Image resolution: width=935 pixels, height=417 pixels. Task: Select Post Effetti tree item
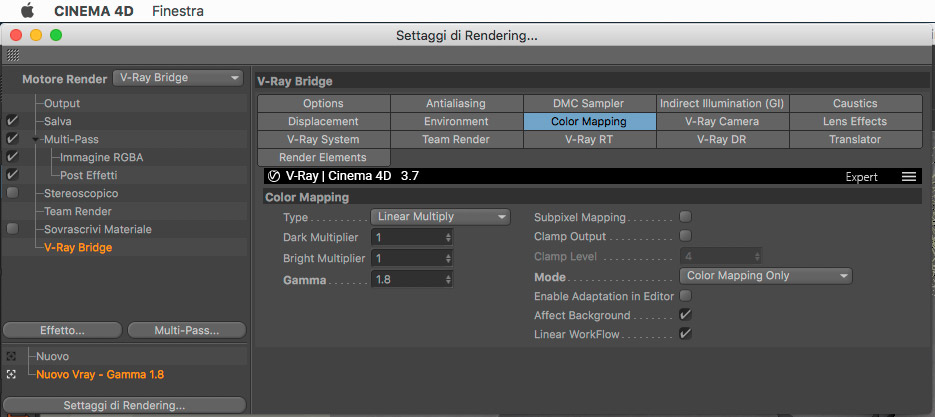coord(88,175)
